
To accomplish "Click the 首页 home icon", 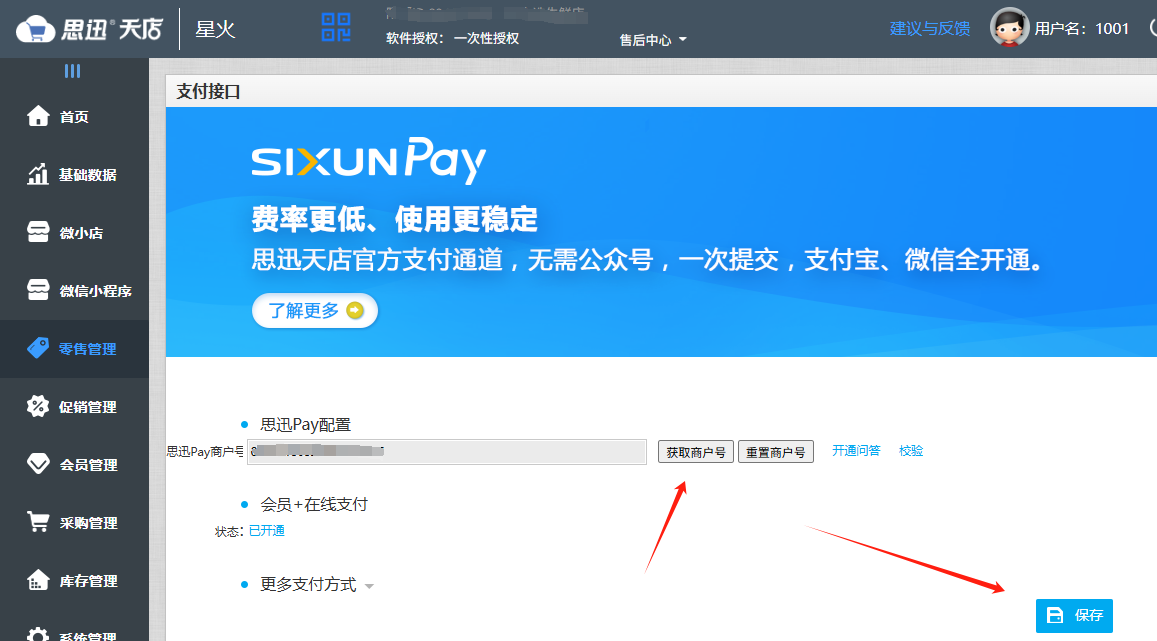I will 38,116.
